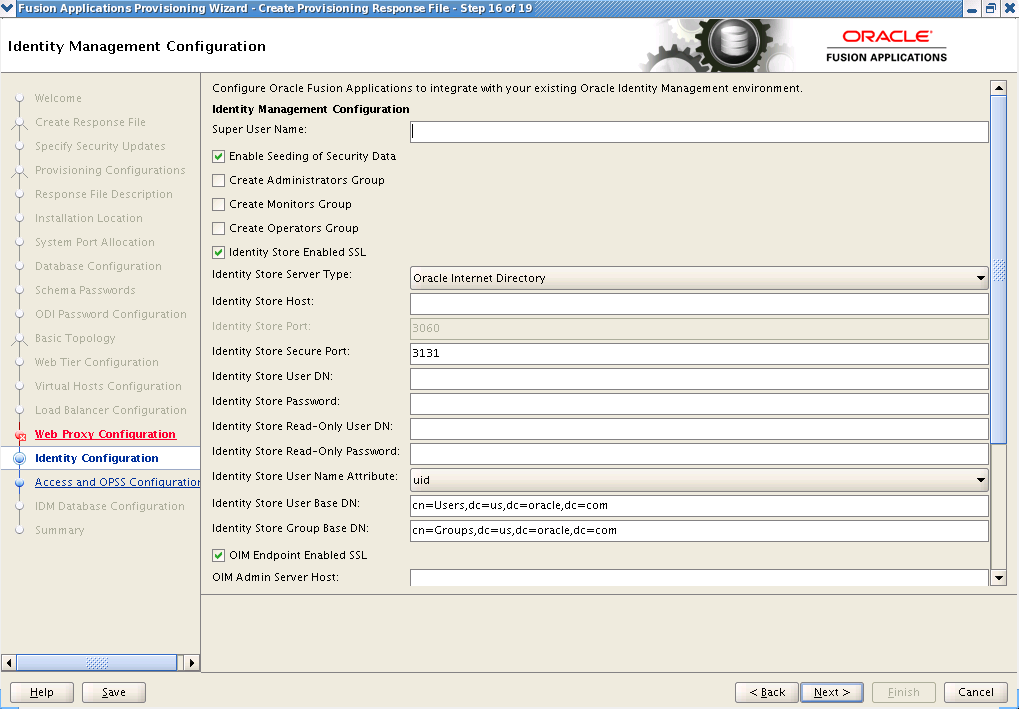The image size is (1019, 709).
Task: Check Create Operators Group
Action: click(x=218, y=229)
